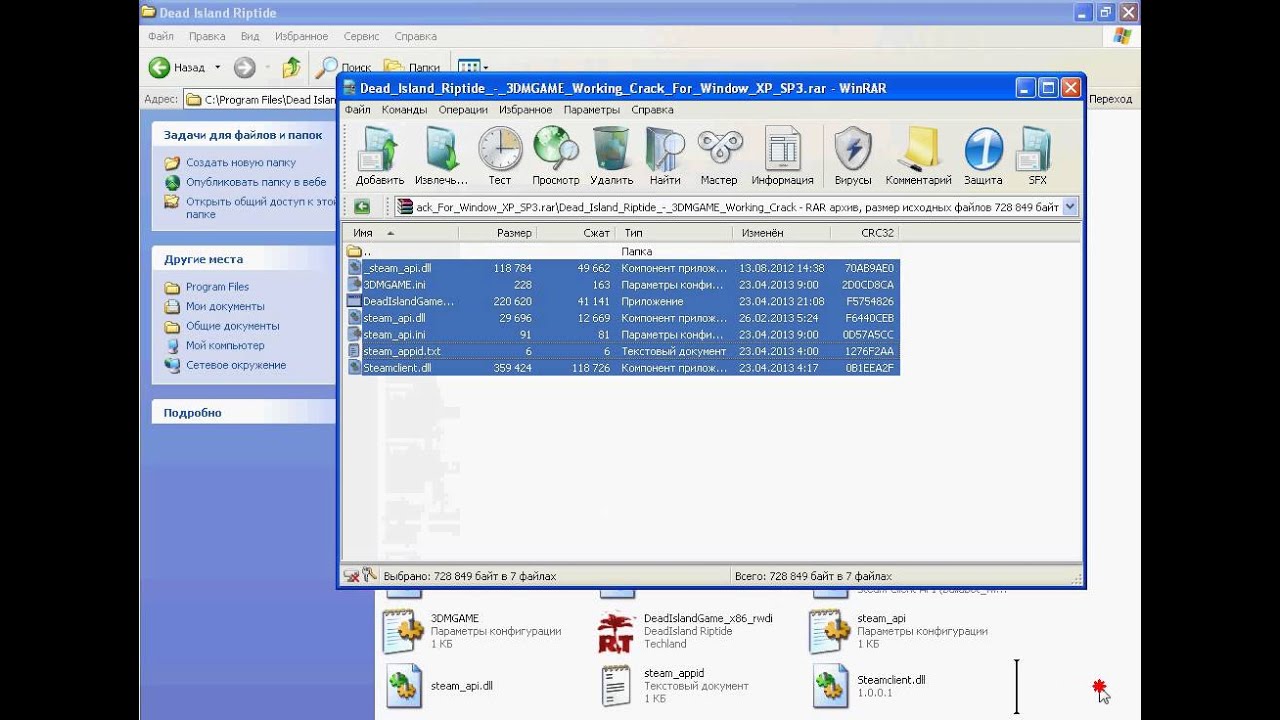Sort the list by the CRC32 column header
This screenshot has width=1280, height=720.
coord(864,232)
